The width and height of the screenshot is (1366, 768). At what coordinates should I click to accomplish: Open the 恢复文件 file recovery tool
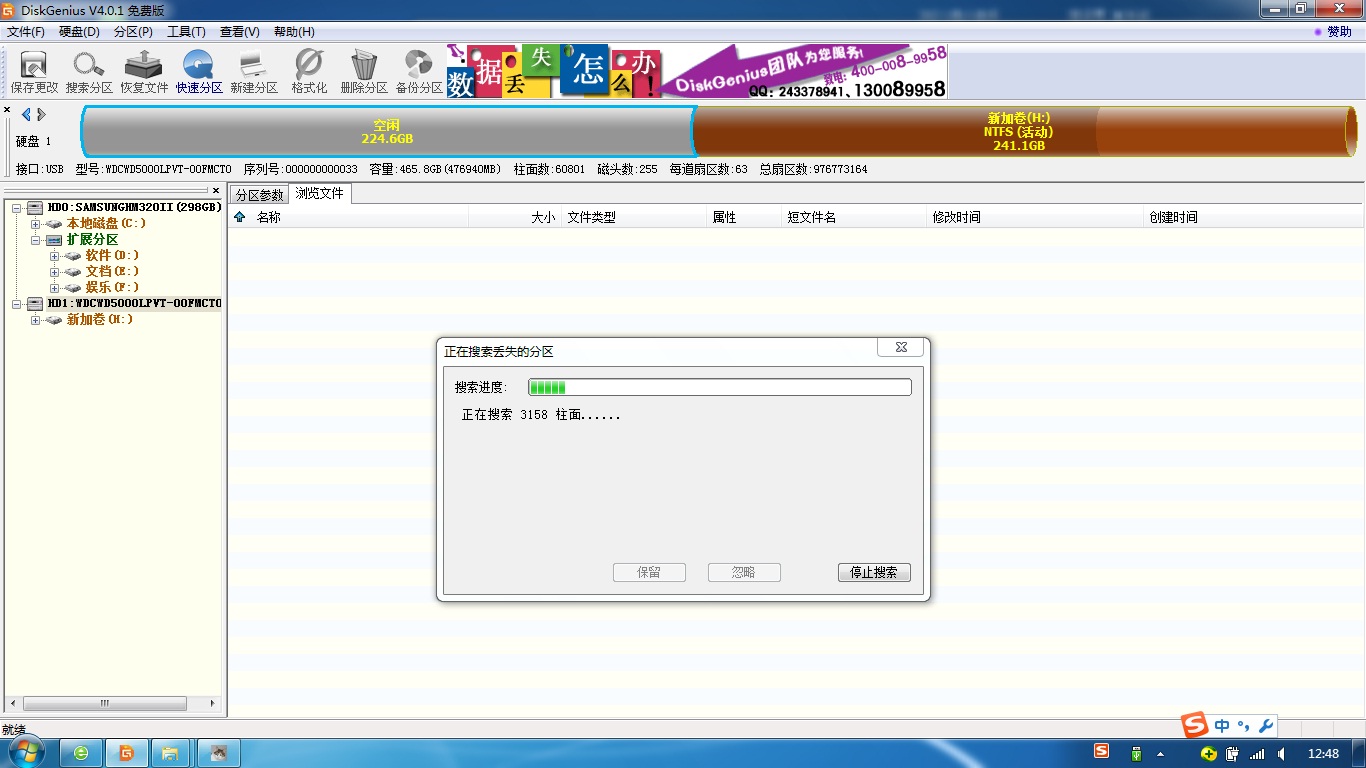click(x=144, y=72)
